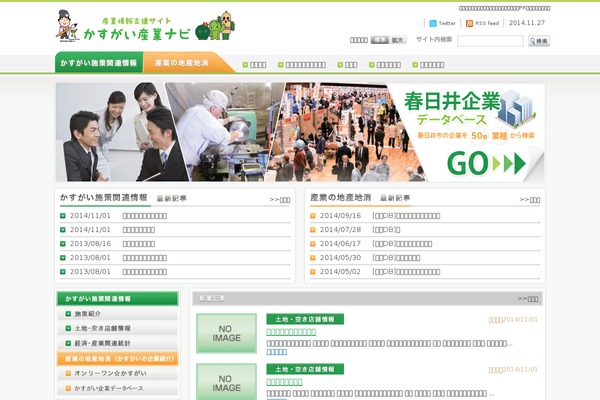Open オンリーワン☆かすがい in the sidebar
This screenshot has width=600, height=400.
click(117, 373)
